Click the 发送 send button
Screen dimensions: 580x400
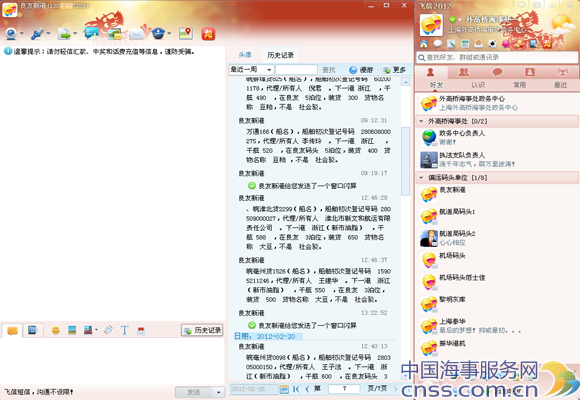193,392
